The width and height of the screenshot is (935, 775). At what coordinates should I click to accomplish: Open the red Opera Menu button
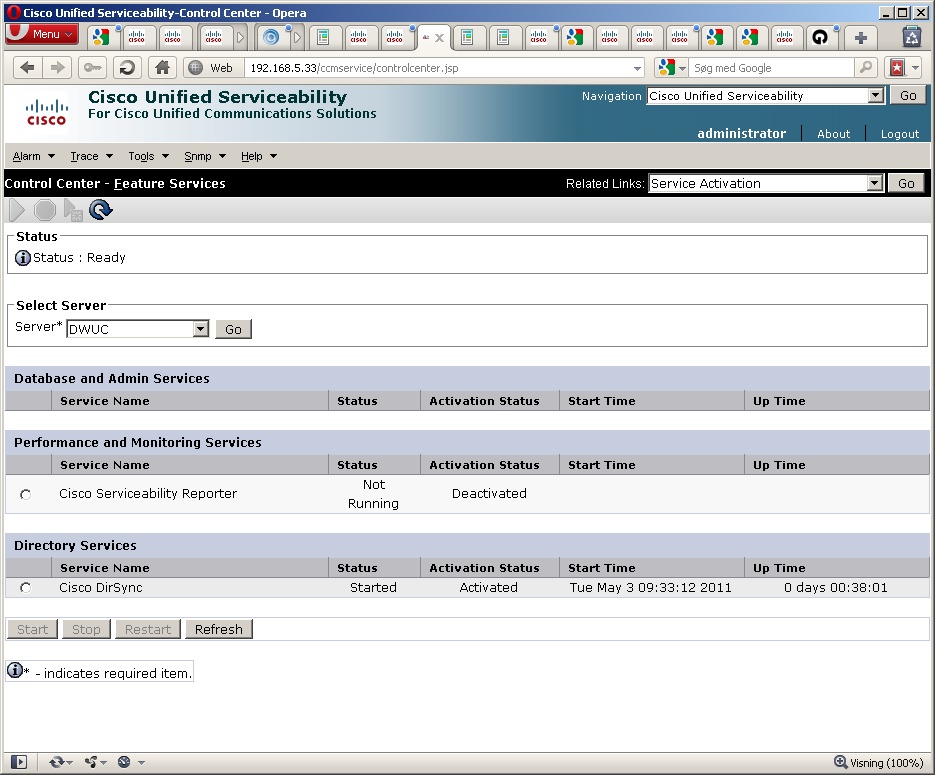coord(42,34)
